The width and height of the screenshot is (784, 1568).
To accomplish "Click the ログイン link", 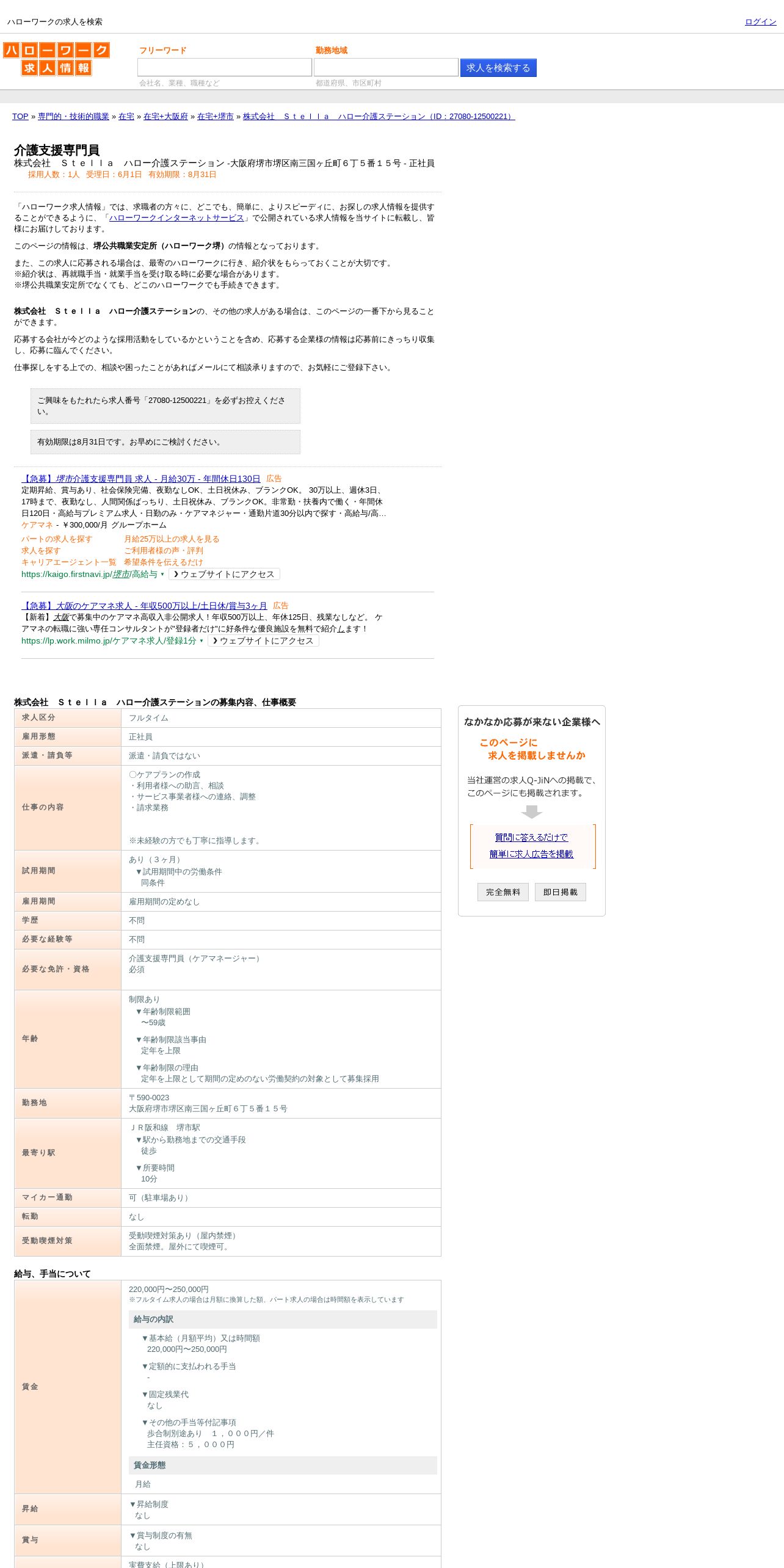I will point(760,22).
